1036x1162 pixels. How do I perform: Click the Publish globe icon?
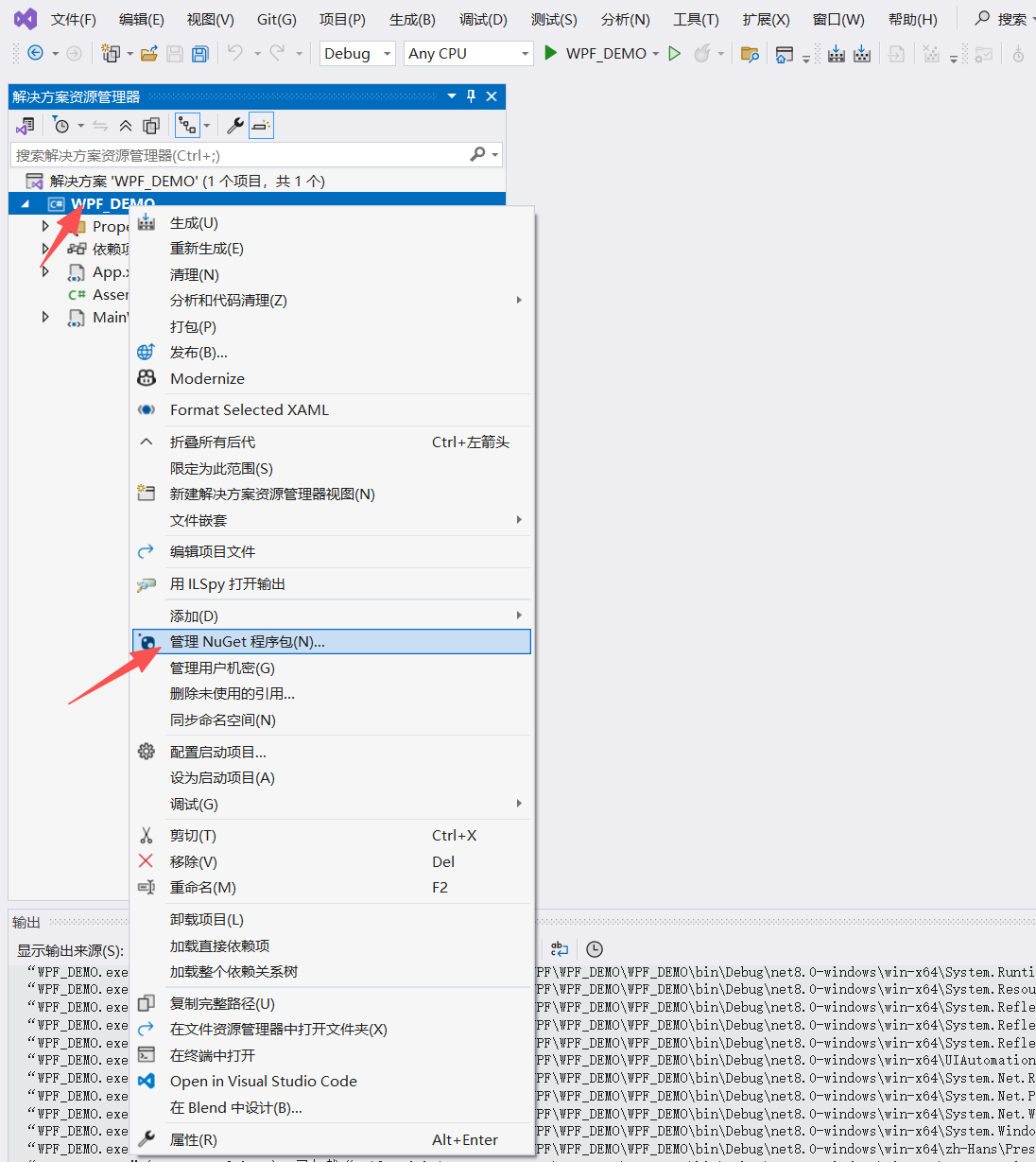(146, 353)
